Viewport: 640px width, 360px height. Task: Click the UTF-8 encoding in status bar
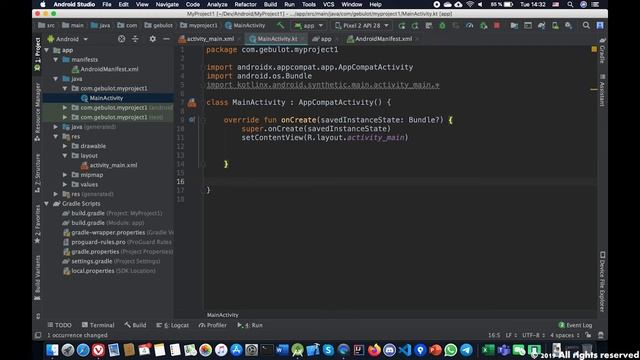click(x=534, y=335)
